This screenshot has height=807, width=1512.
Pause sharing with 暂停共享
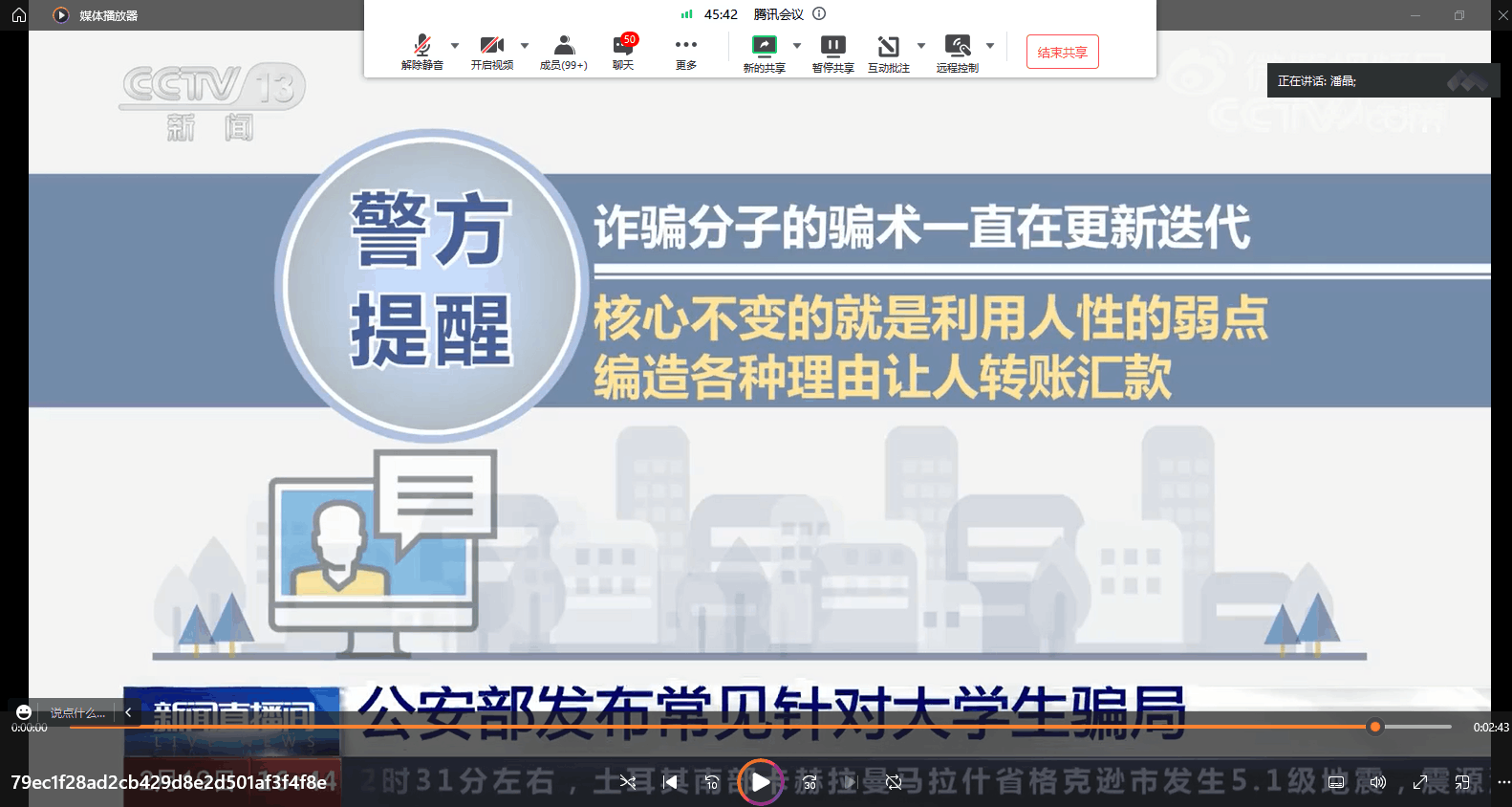click(832, 55)
